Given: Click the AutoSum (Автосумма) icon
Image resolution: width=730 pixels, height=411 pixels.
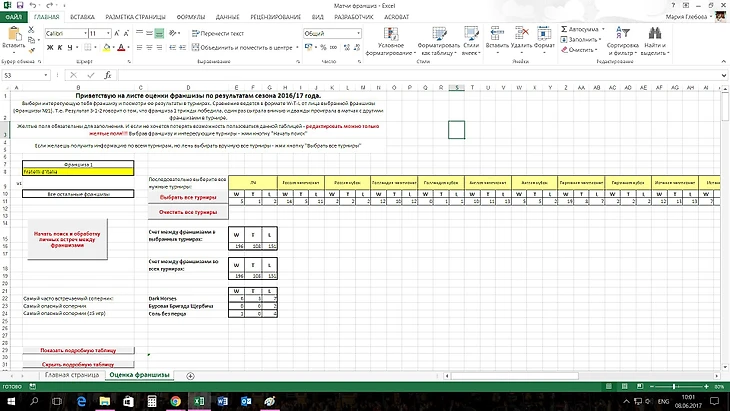Looking at the screenshot, I should coord(564,28).
